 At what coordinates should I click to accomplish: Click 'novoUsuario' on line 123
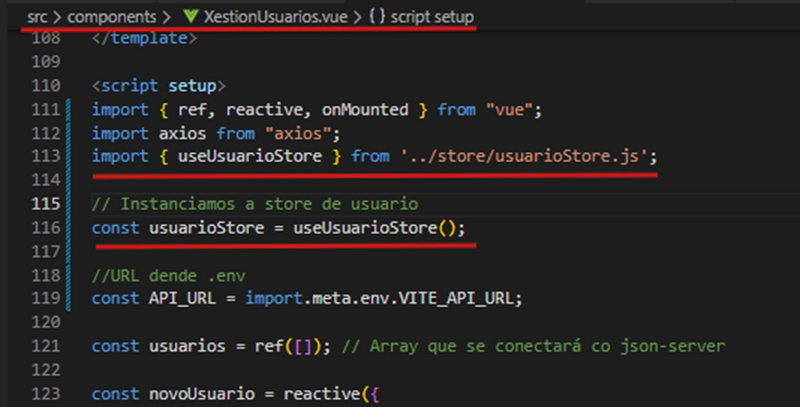tap(202, 394)
